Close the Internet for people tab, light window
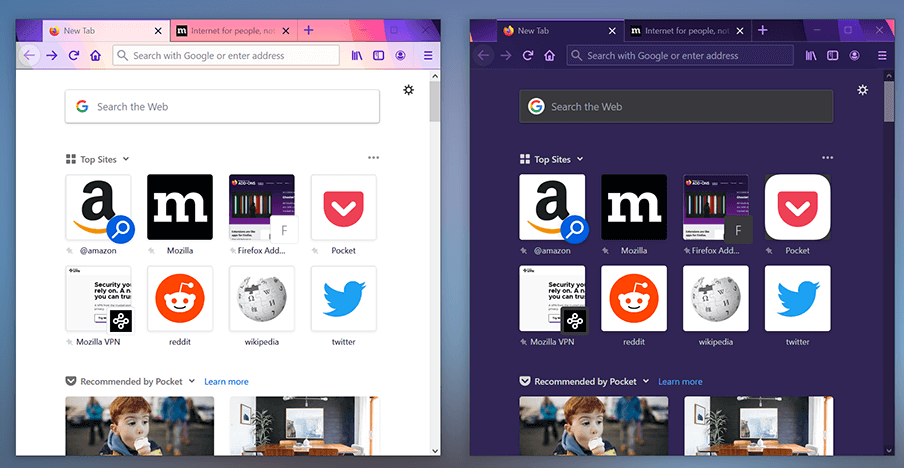 coord(285,31)
